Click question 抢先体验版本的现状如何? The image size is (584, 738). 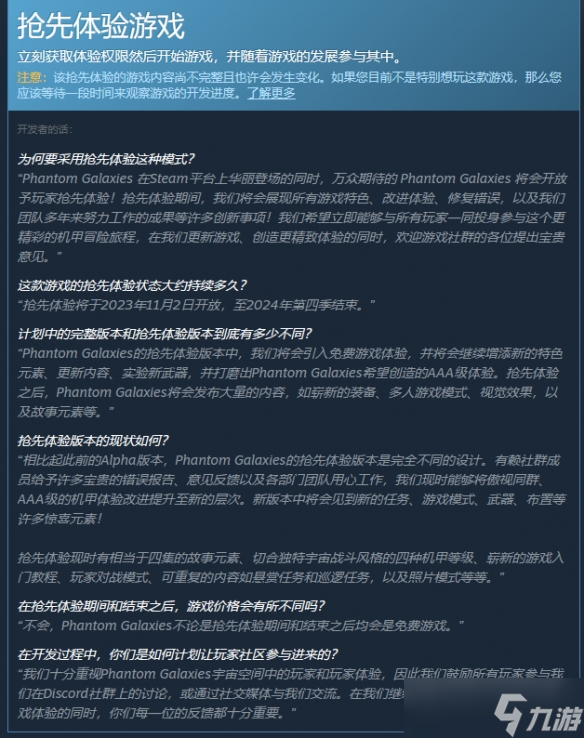pyautogui.click(x=93, y=441)
